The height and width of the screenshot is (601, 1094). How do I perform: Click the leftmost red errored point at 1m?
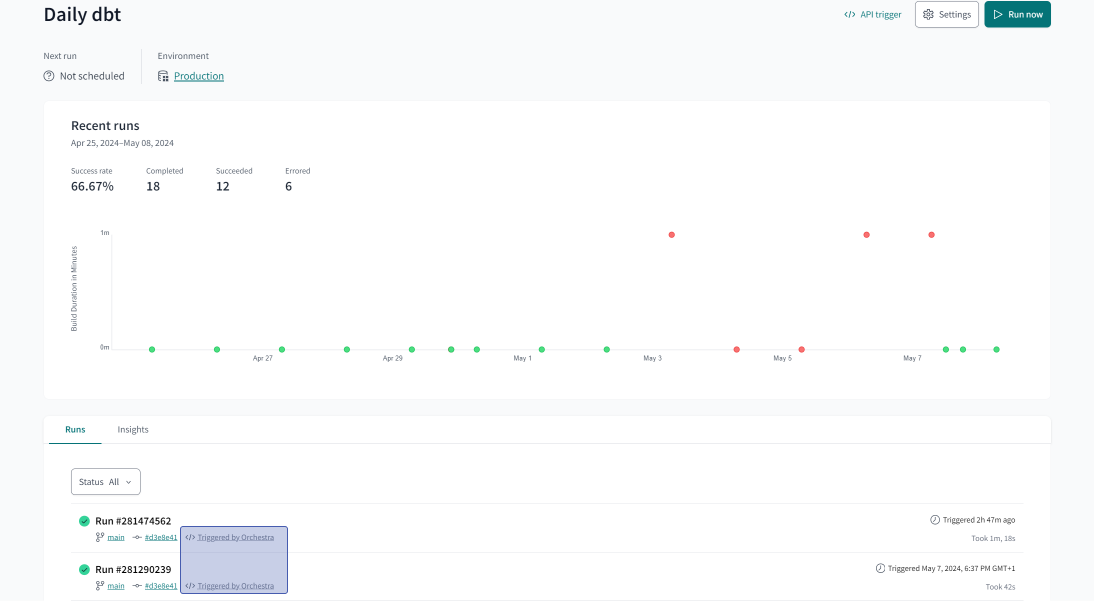click(672, 235)
